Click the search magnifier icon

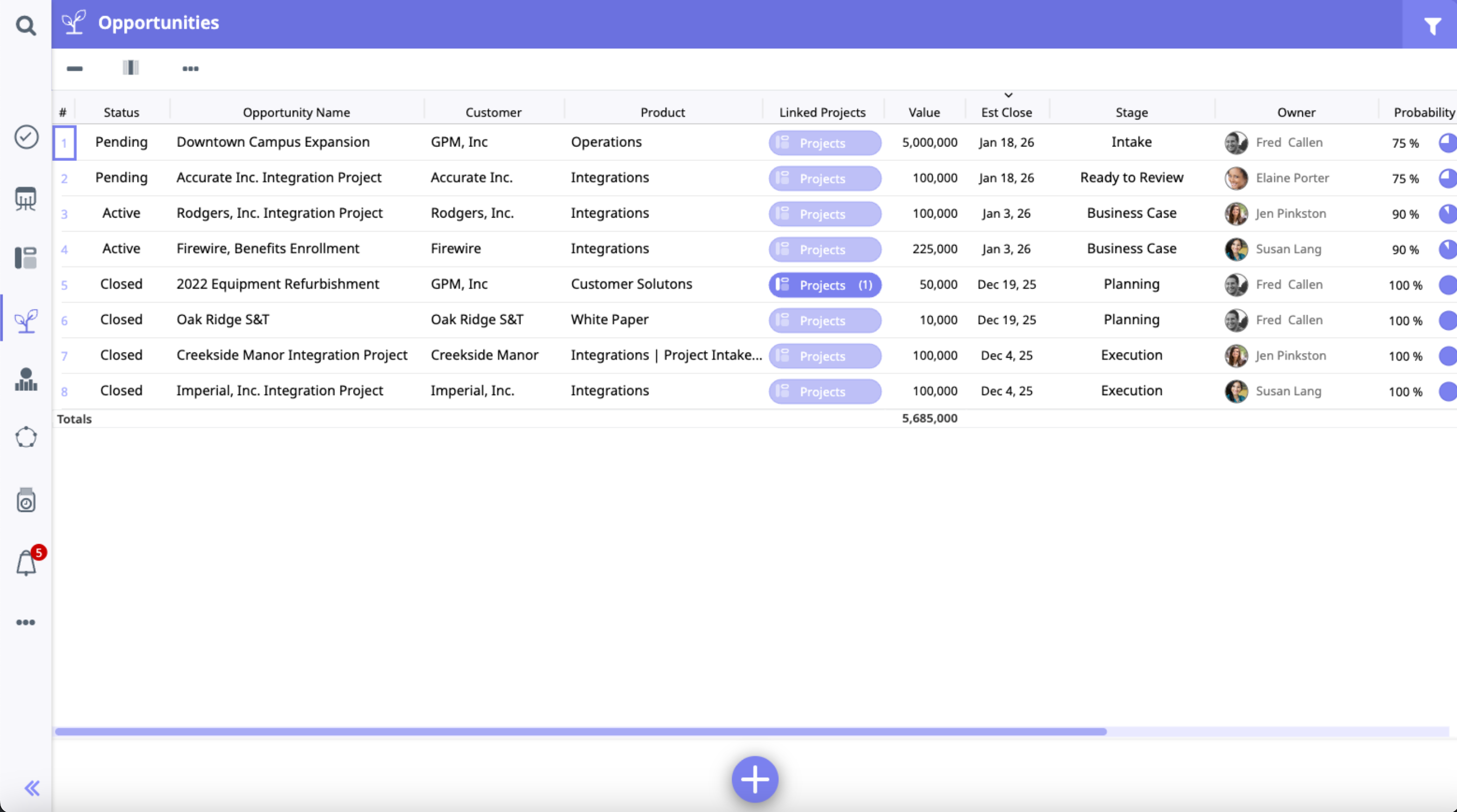25,25
